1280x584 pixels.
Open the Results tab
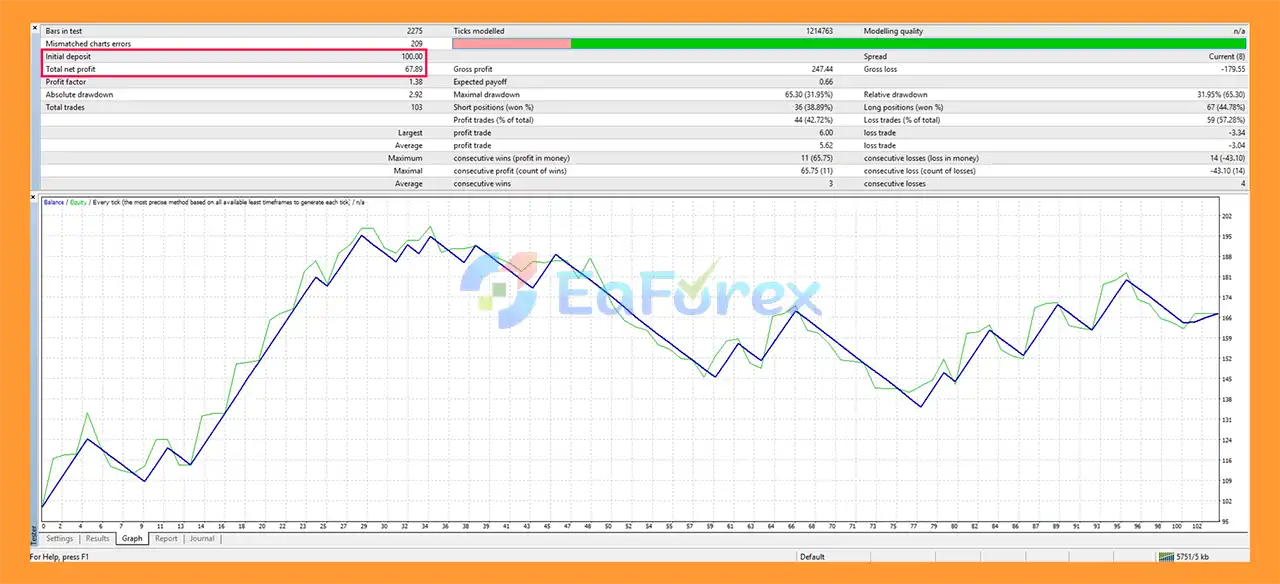coord(98,539)
